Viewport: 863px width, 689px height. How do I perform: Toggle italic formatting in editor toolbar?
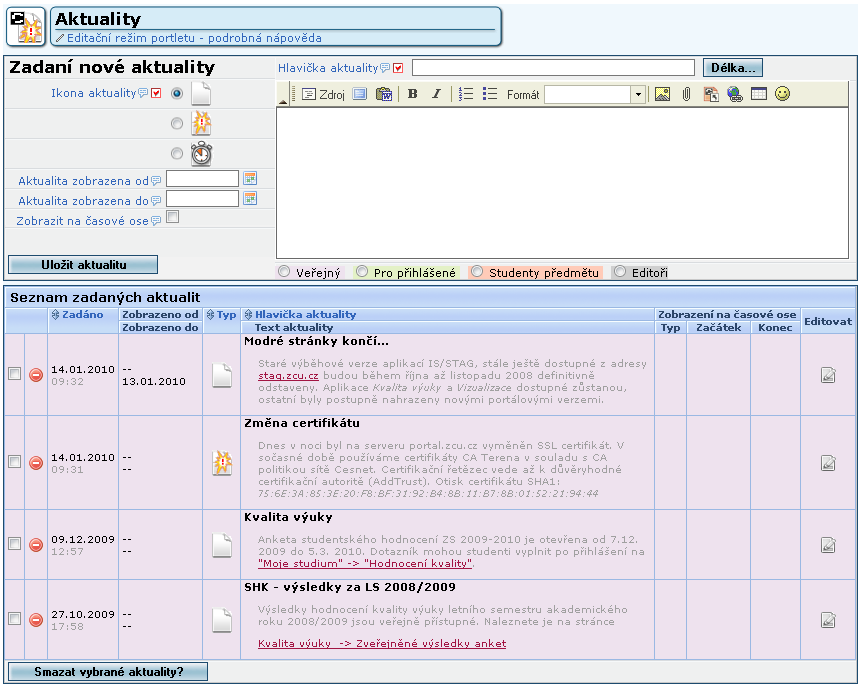pos(436,94)
